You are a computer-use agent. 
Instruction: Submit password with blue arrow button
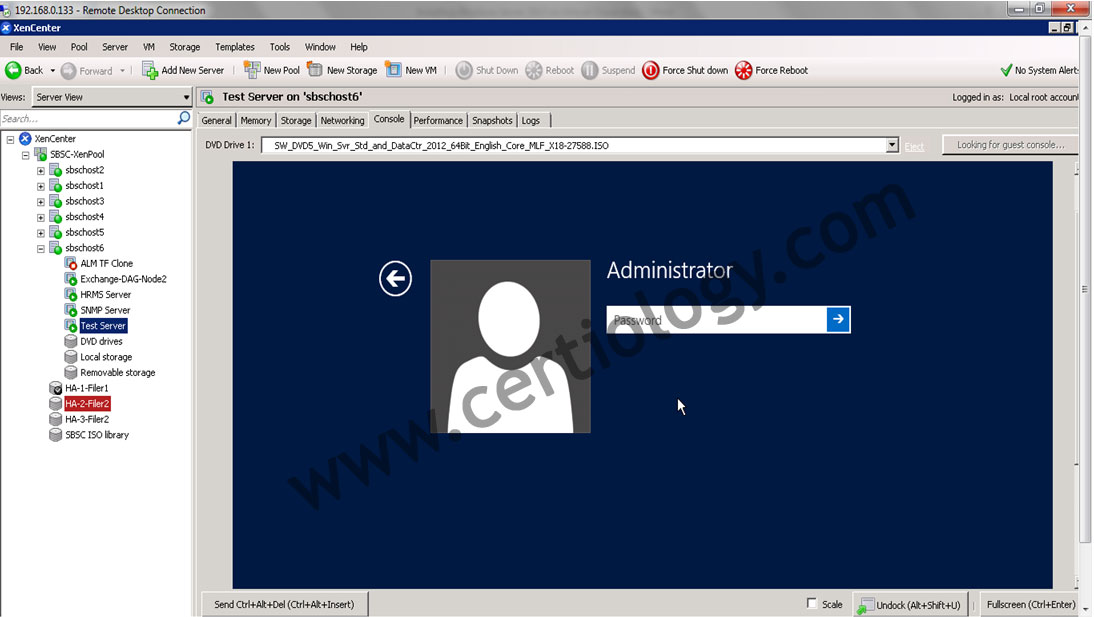838,320
